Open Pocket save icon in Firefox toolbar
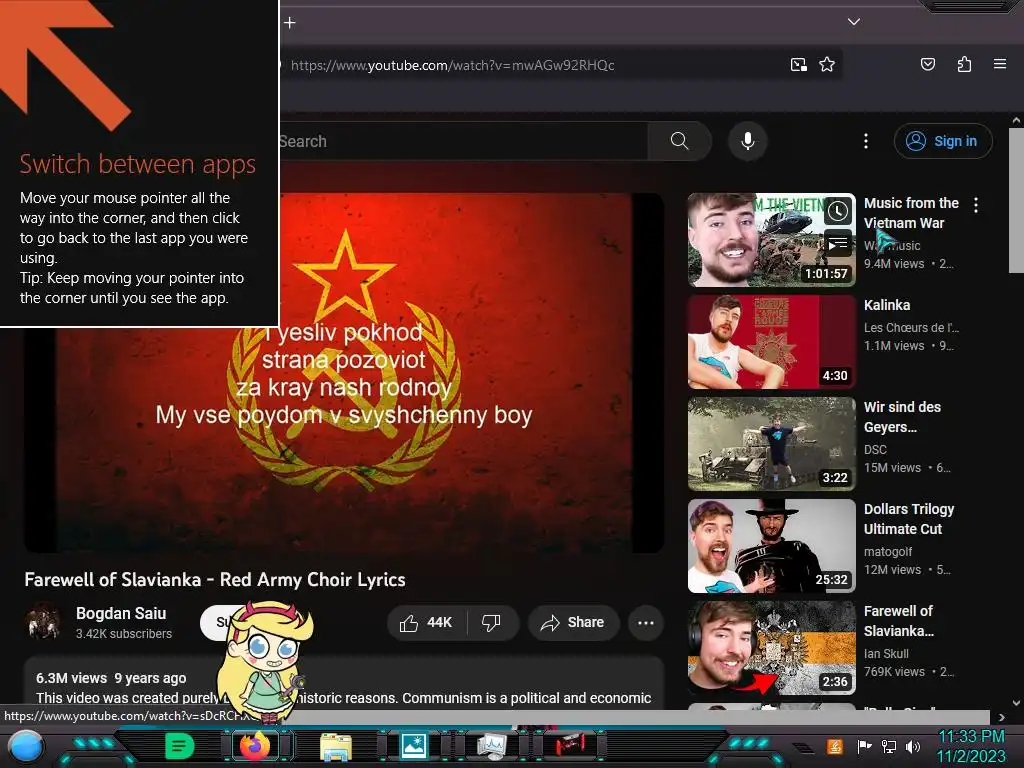This screenshot has height=768, width=1024. (927, 64)
